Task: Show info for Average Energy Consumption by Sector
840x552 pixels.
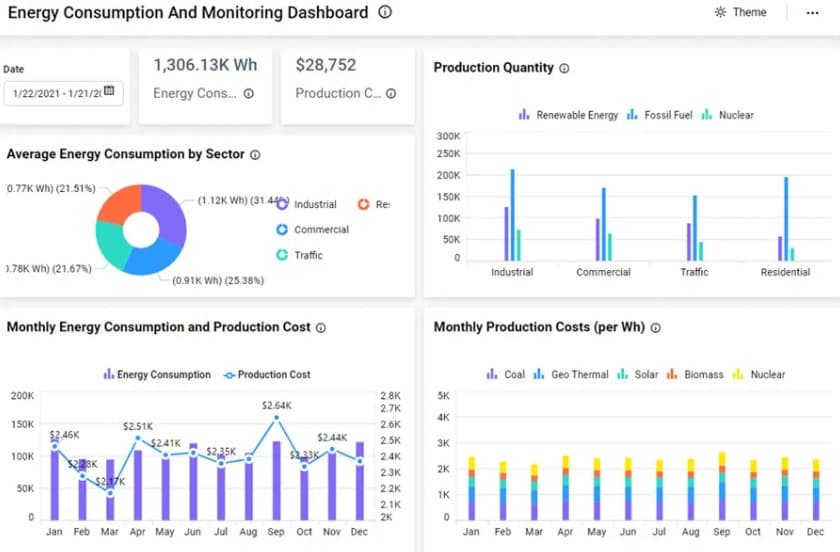Action: (x=255, y=155)
